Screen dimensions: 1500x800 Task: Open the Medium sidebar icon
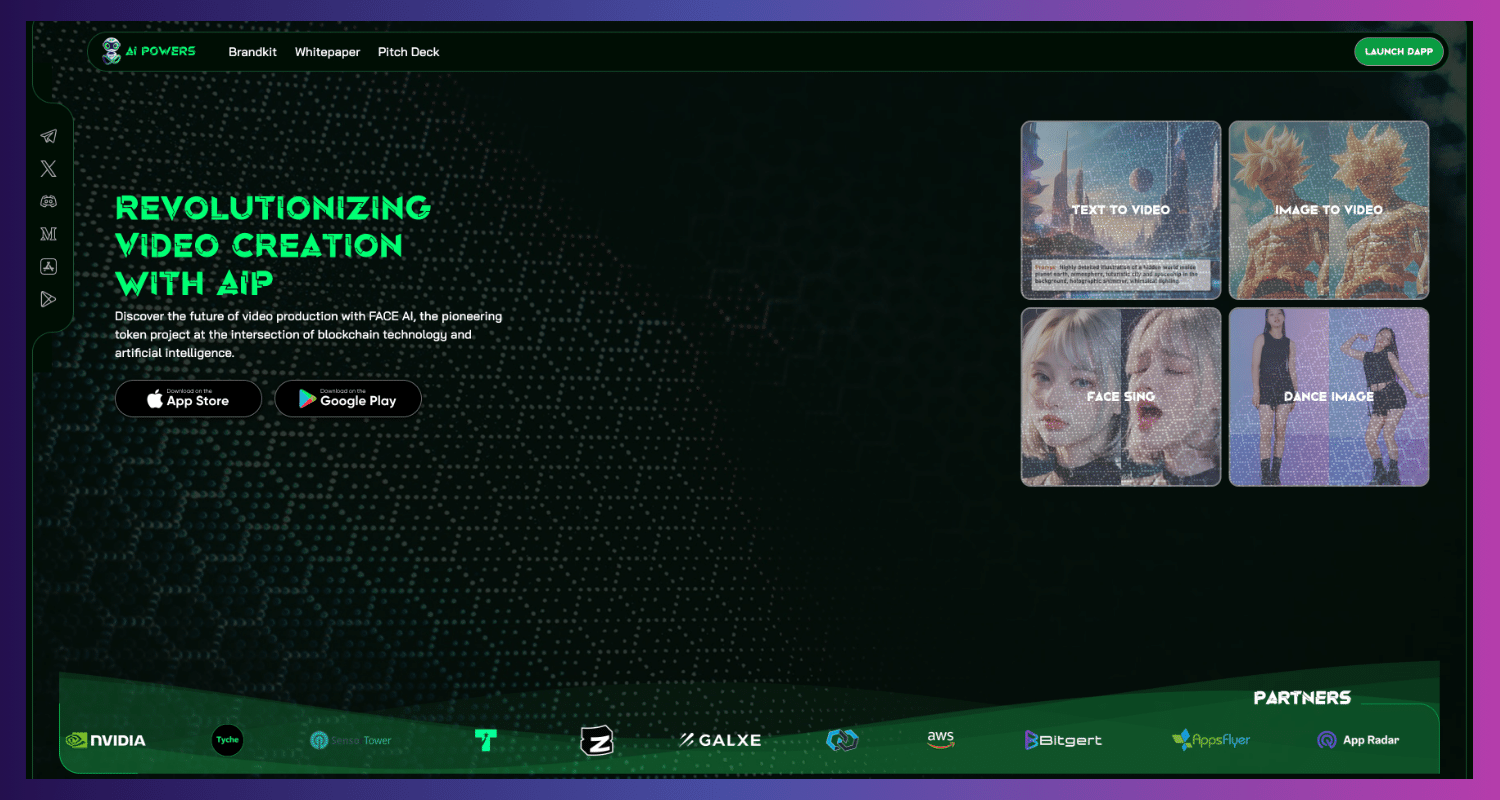click(48, 234)
